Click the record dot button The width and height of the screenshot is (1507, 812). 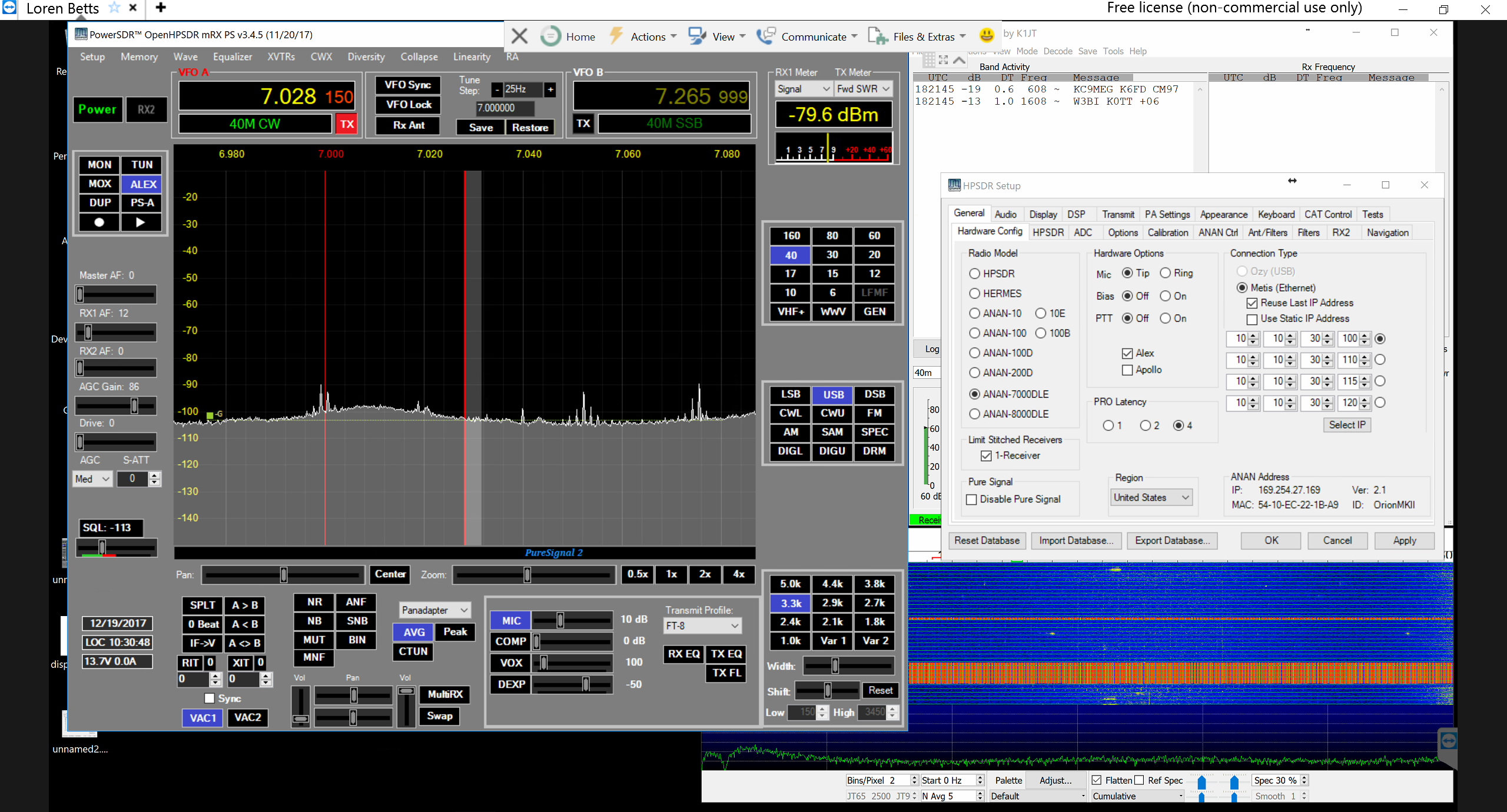pyautogui.click(x=99, y=222)
